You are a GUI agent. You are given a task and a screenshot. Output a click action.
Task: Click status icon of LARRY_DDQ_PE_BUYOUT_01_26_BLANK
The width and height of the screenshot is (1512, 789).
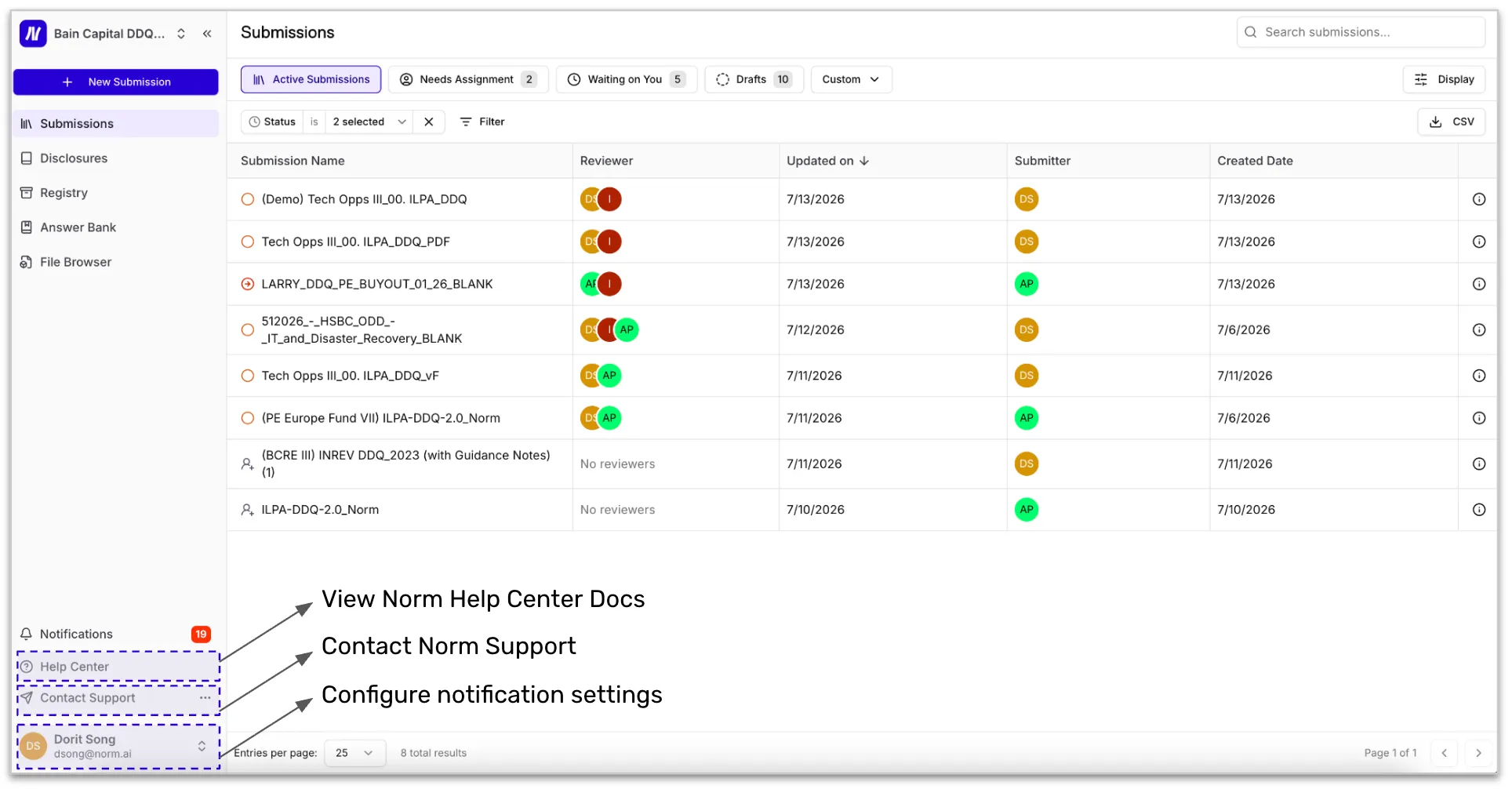[248, 284]
